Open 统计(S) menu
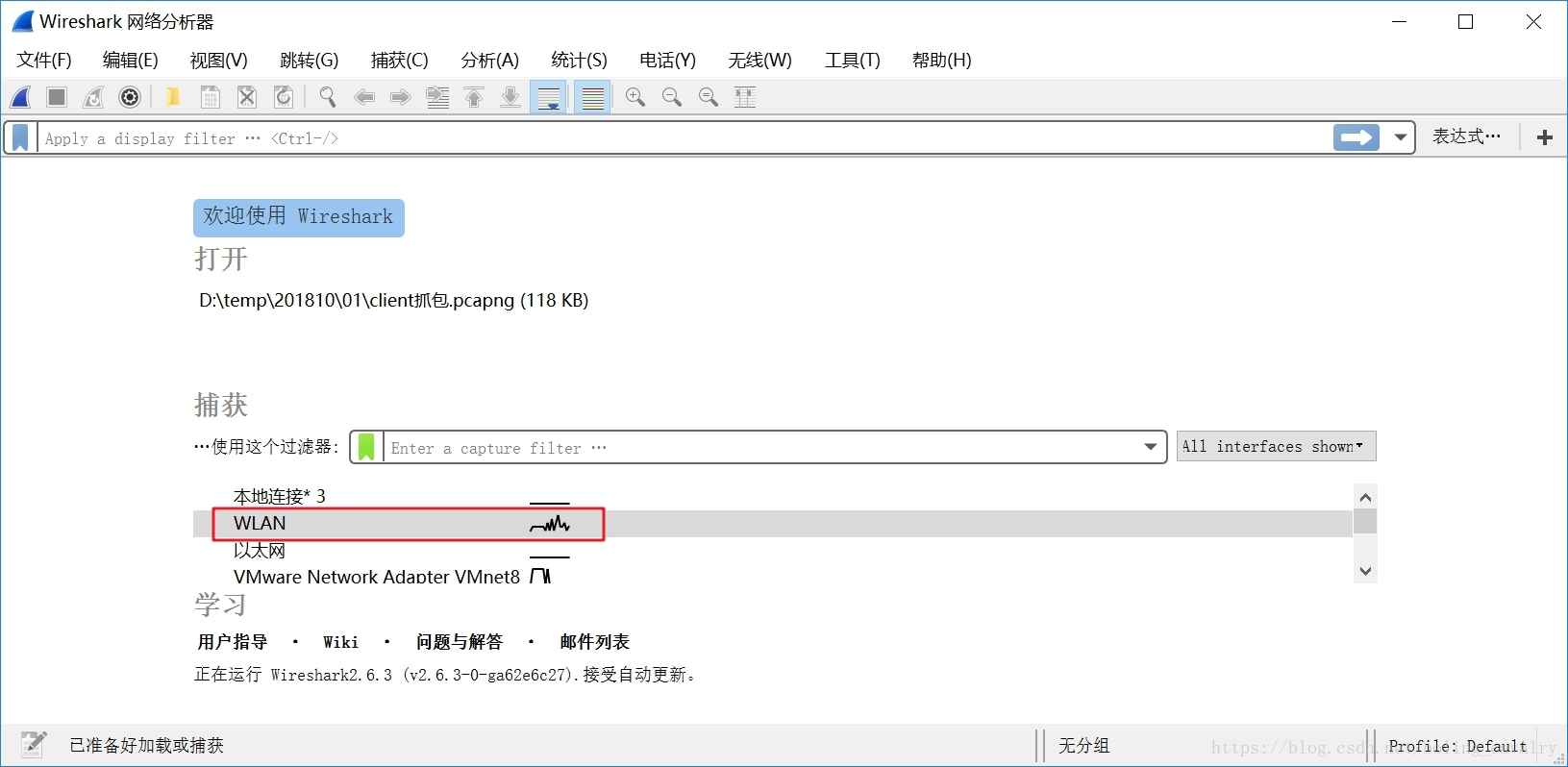This screenshot has width=1568, height=767. [x=580, y=60]
